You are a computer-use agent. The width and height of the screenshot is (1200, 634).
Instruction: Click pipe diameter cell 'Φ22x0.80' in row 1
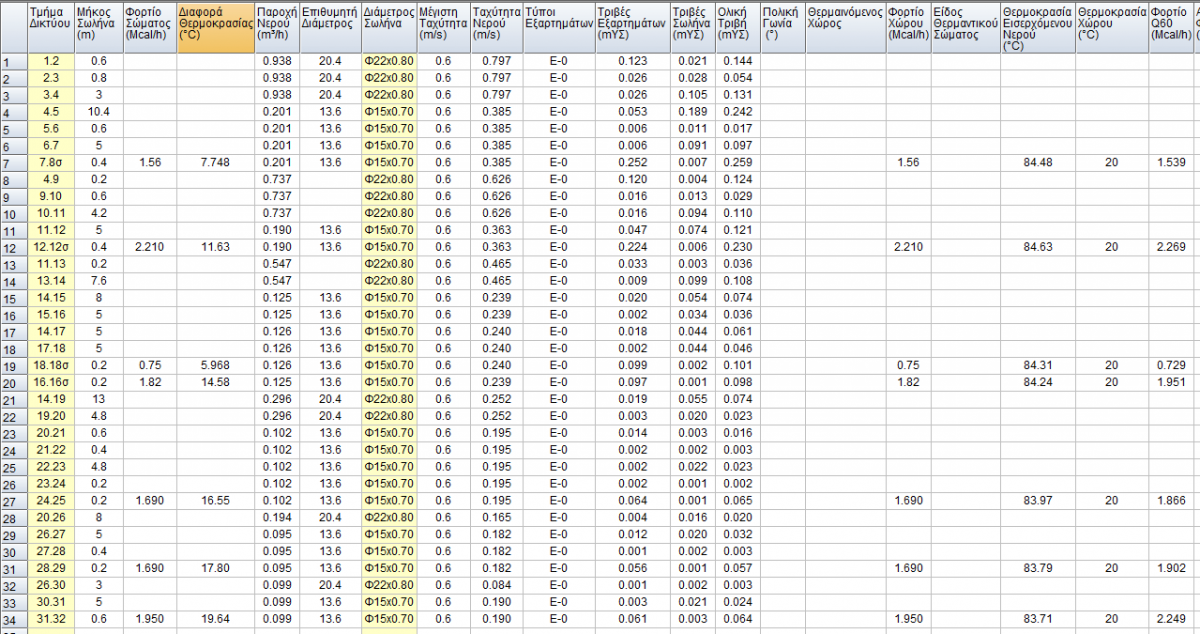coord(389,62)
